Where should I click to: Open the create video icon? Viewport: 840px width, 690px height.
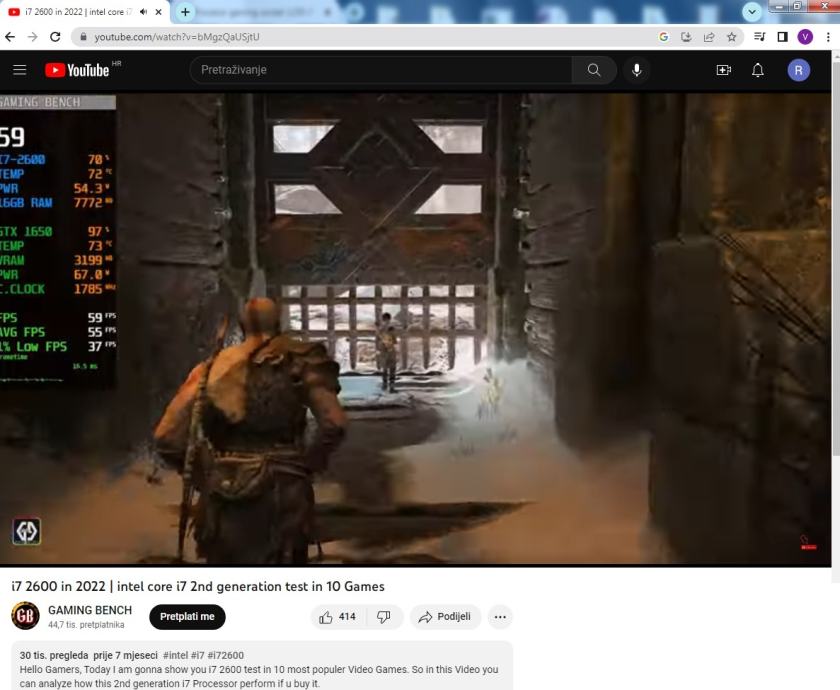click(x=724, y=70)
